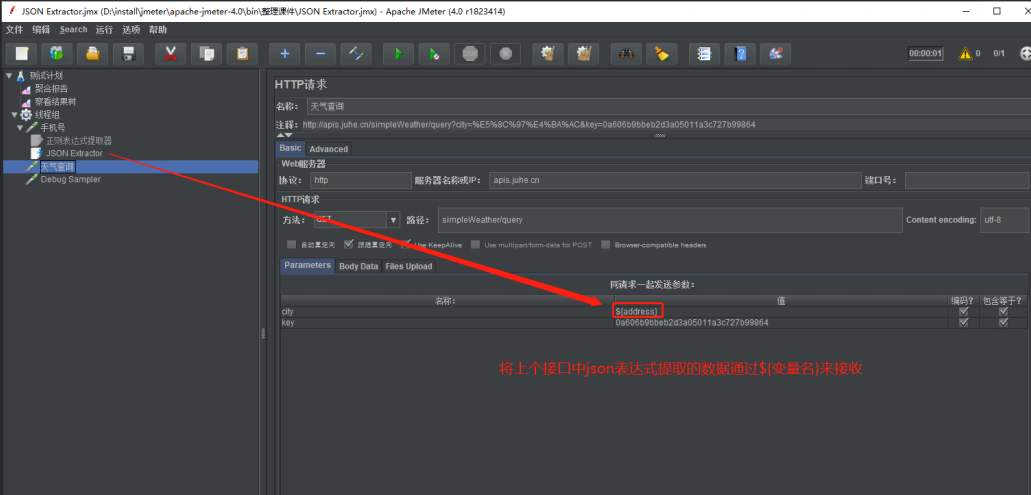Viewport: 1031px width, 495px height.
Task: Click the 服务器名称或IP input field
Action: 674,179
